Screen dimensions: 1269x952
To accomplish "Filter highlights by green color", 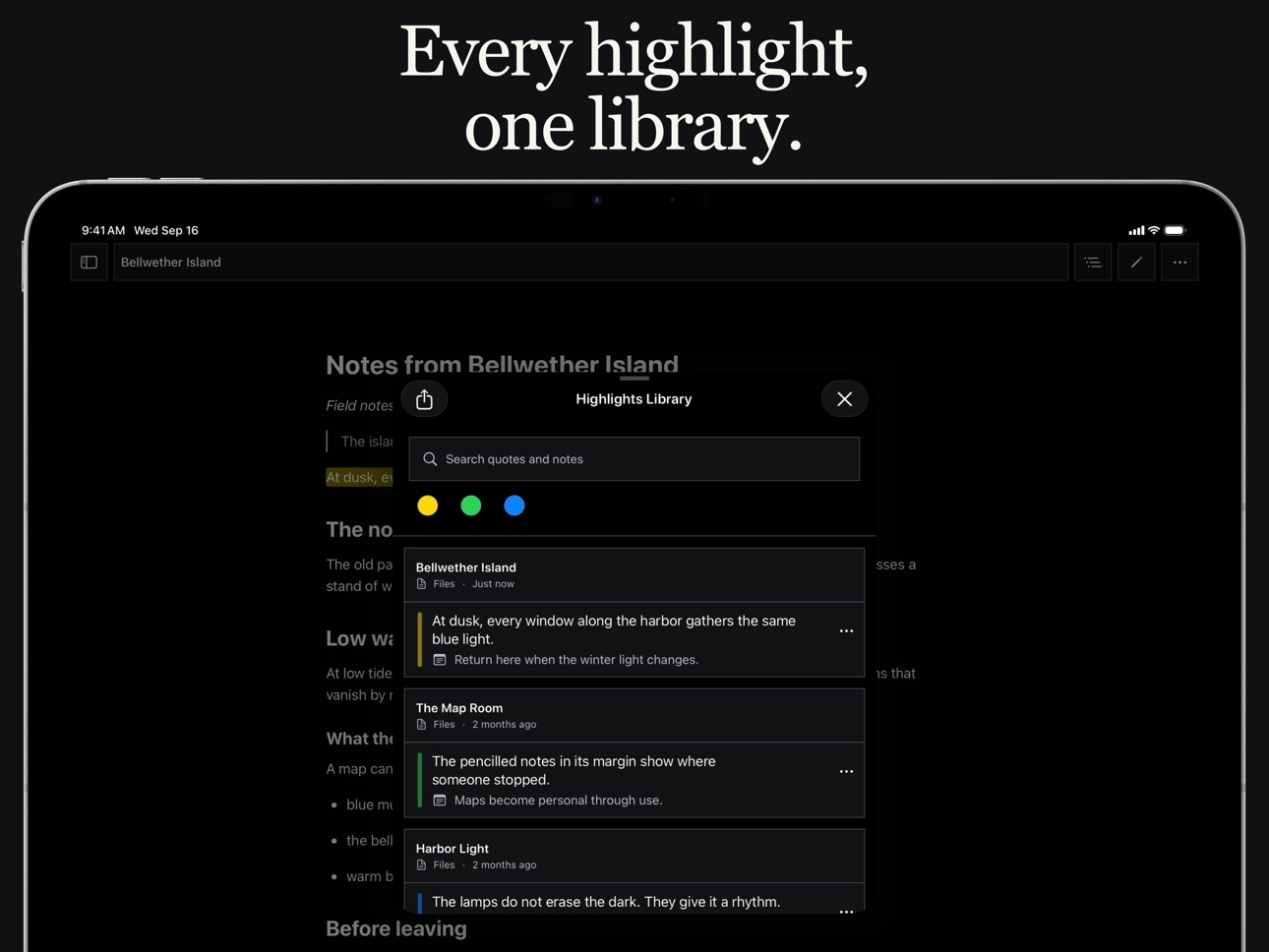I will (471, 506).
